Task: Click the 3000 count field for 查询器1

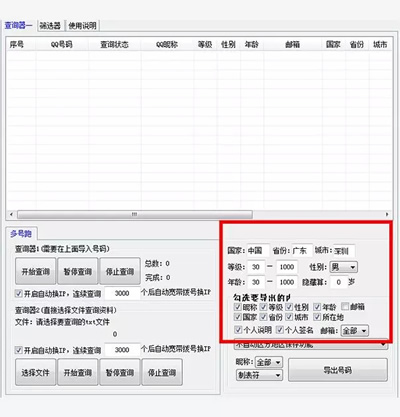Action: pos(122,293)
